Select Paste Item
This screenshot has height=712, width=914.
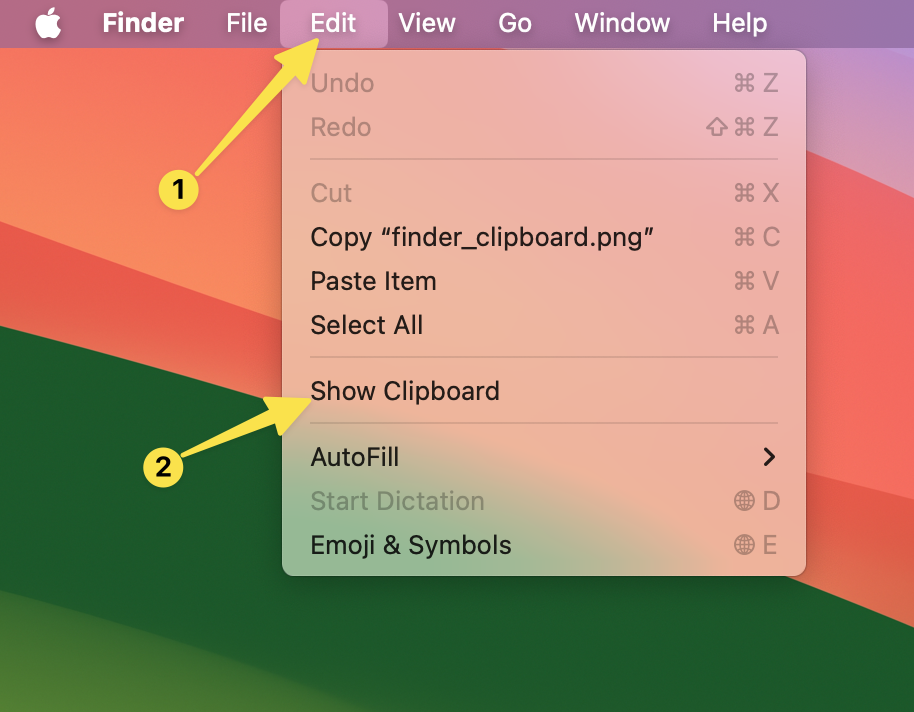(373, 281)
